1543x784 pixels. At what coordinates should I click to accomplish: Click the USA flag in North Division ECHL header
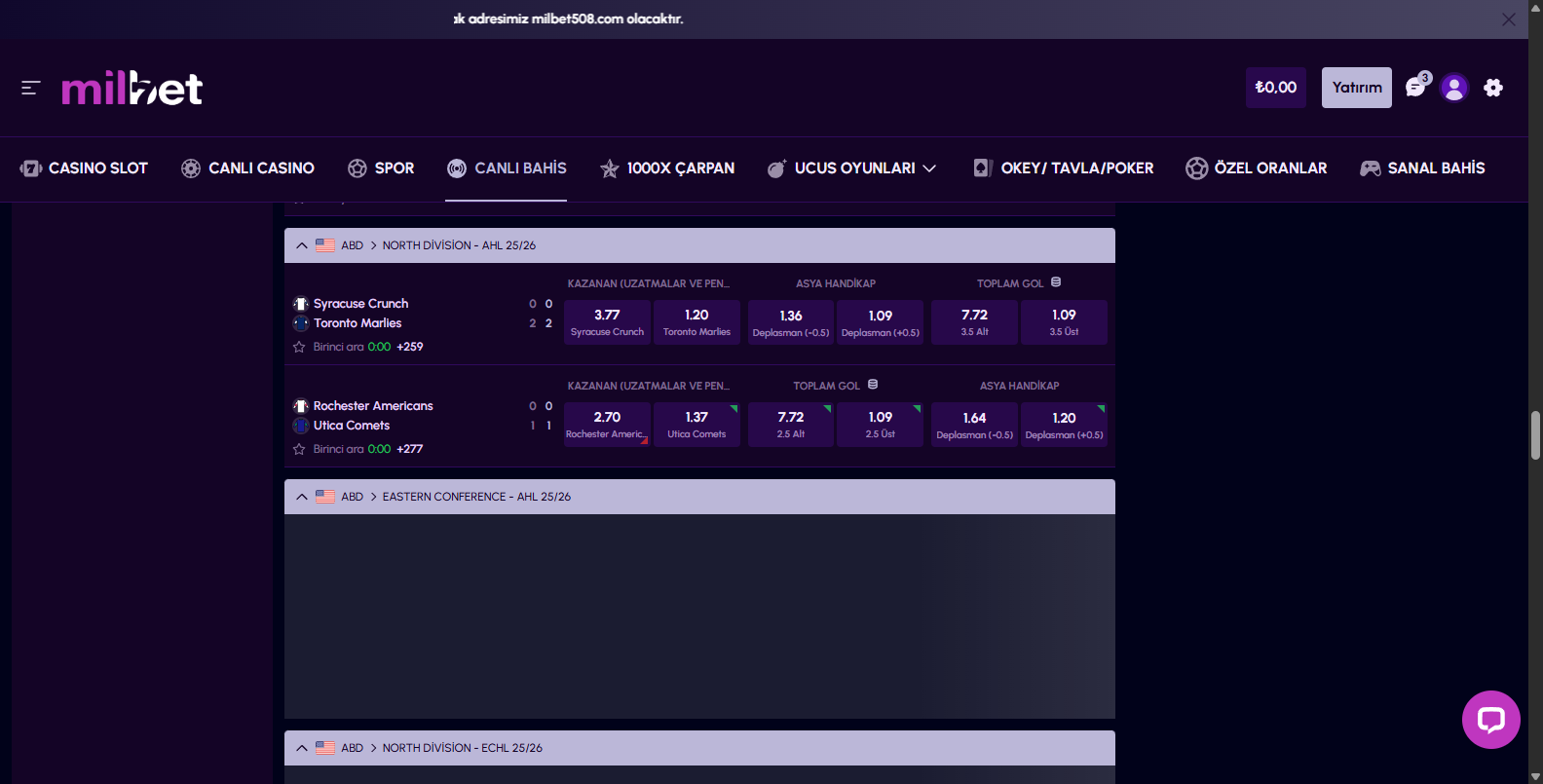point(325,748)
